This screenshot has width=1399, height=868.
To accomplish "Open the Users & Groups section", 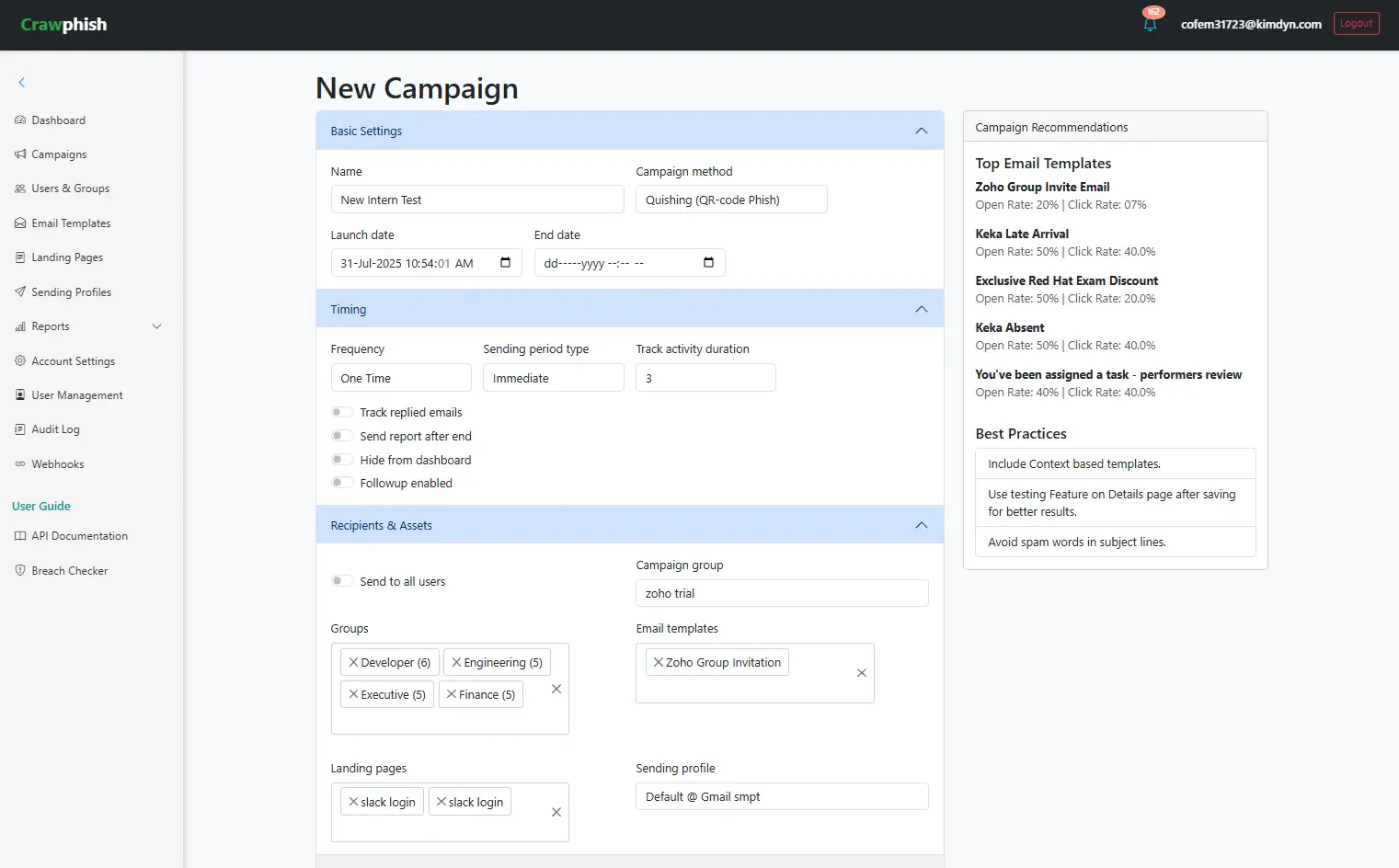I will [x=70, y=188].
